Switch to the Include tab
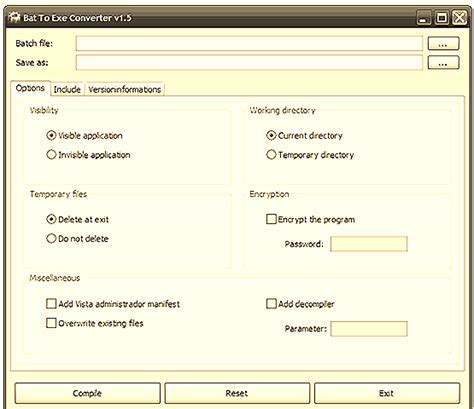 (x=67, y=89)
